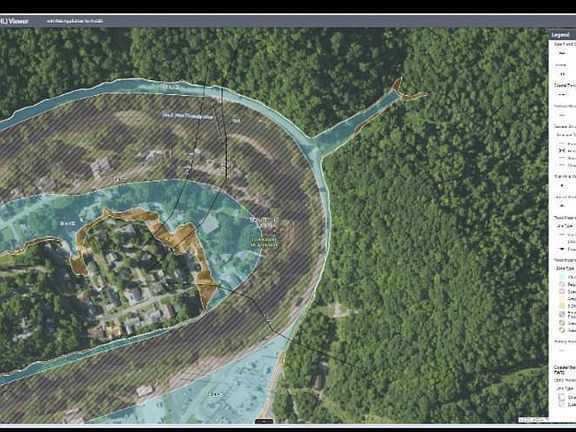
Task: Click the NFHL Viewer app title
Action: click(x=14, y=21)
